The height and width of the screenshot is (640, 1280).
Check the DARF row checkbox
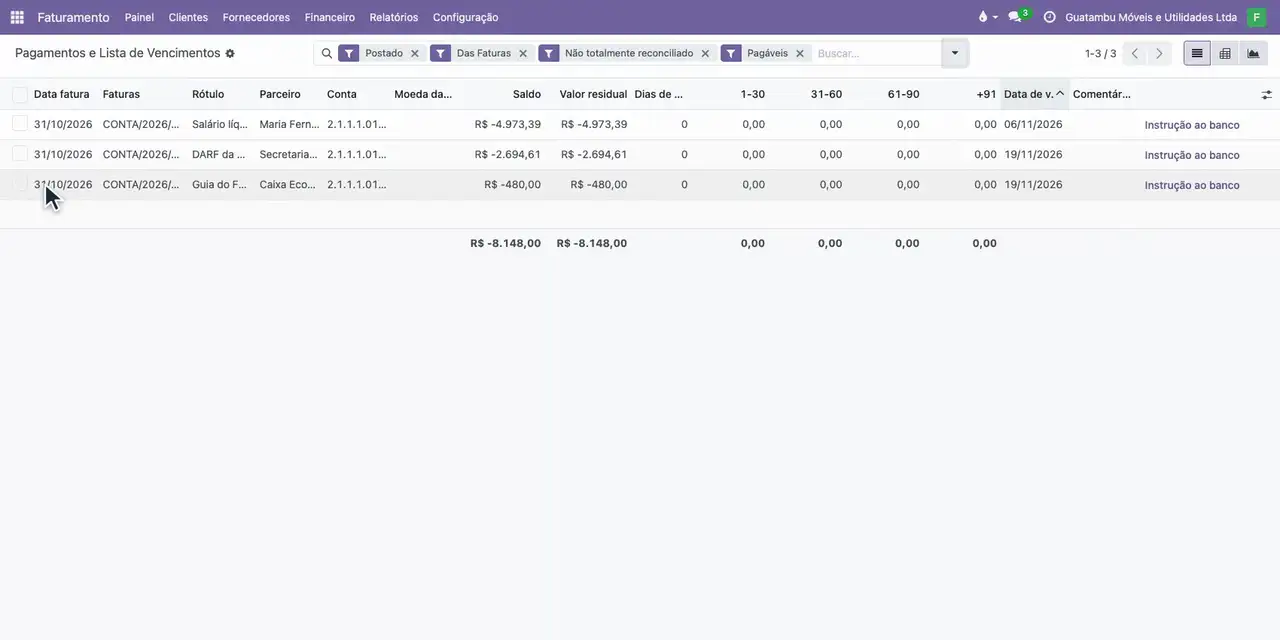20,154
